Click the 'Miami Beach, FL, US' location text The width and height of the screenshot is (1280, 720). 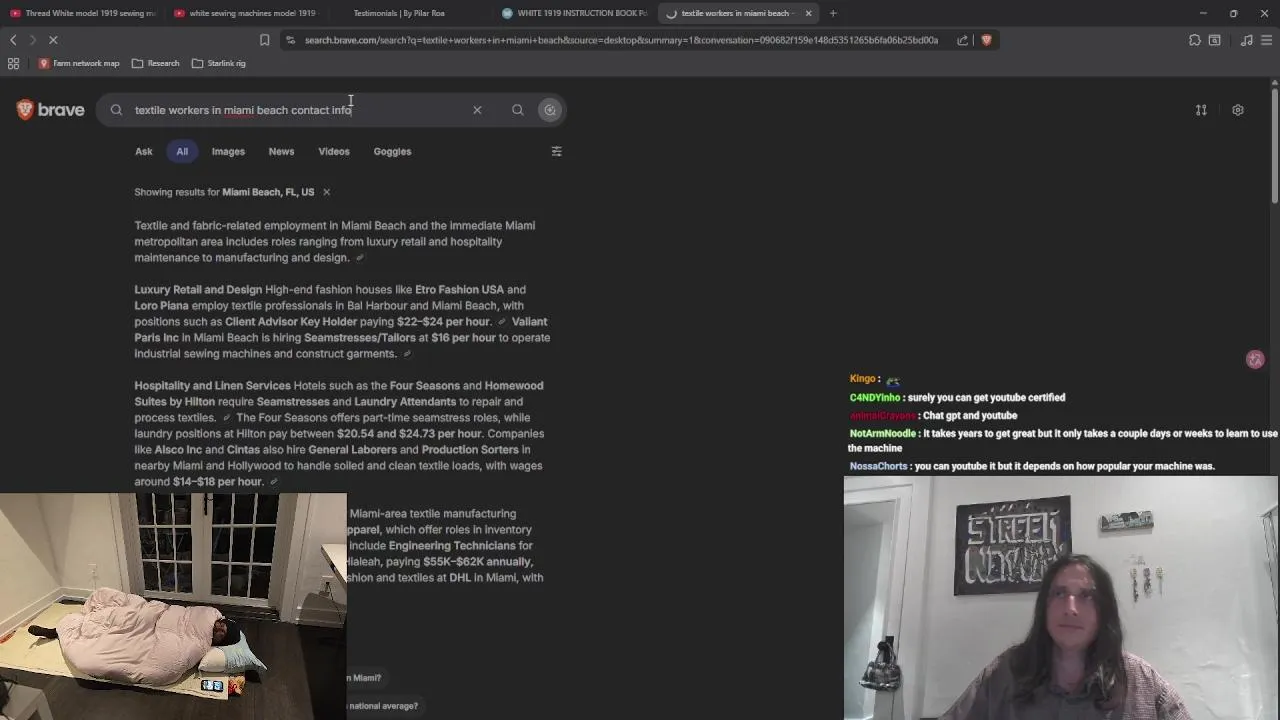[268, 192]
